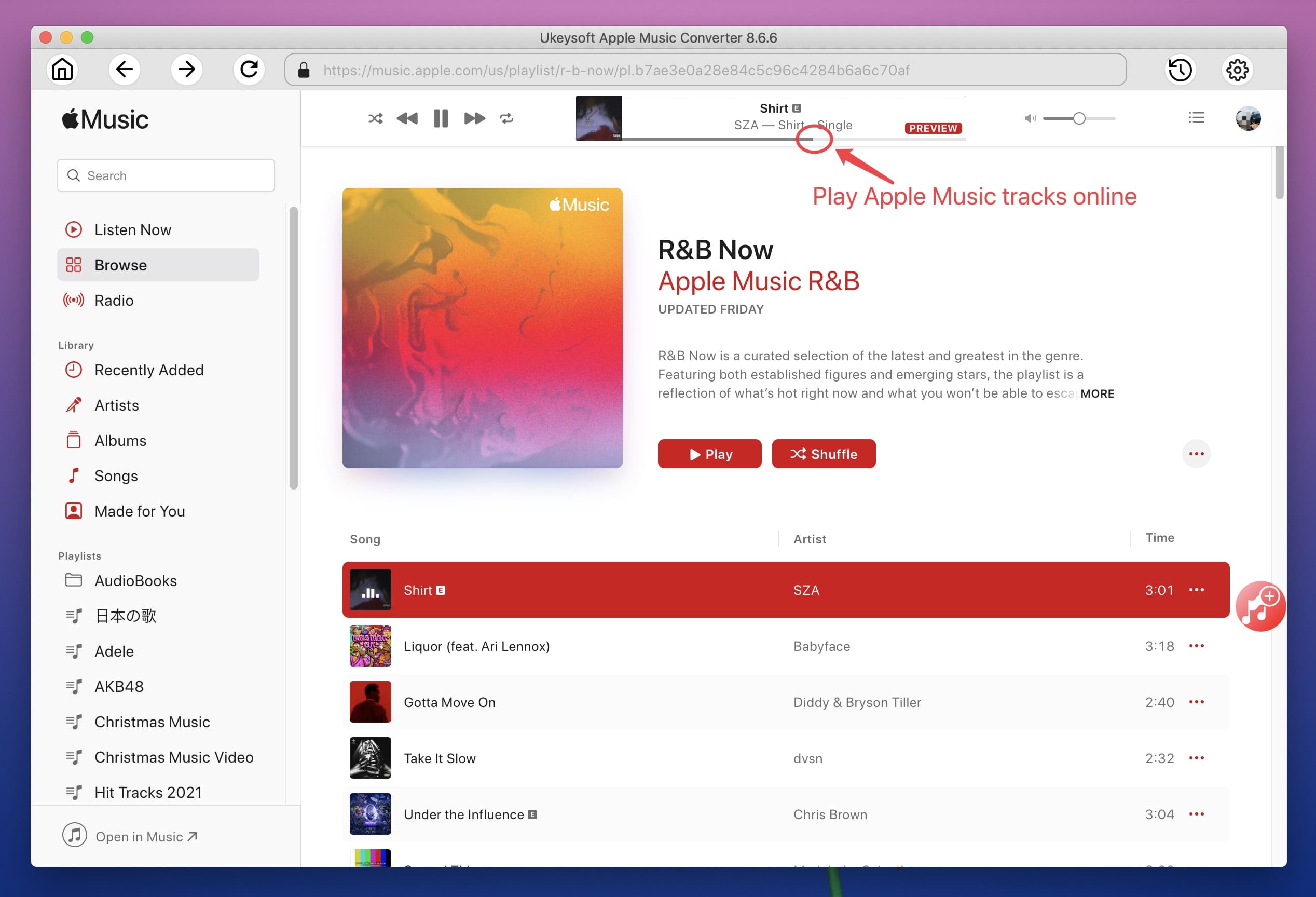Click the Search input field
Viewport: 1316px width, 897px height.
point(165,176)
